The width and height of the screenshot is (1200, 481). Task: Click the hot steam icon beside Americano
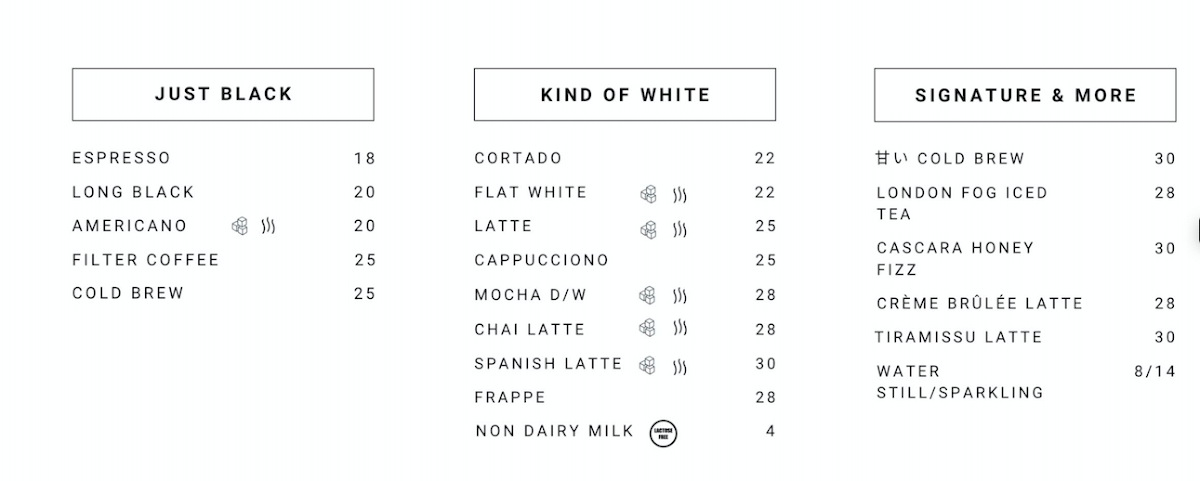268,226
